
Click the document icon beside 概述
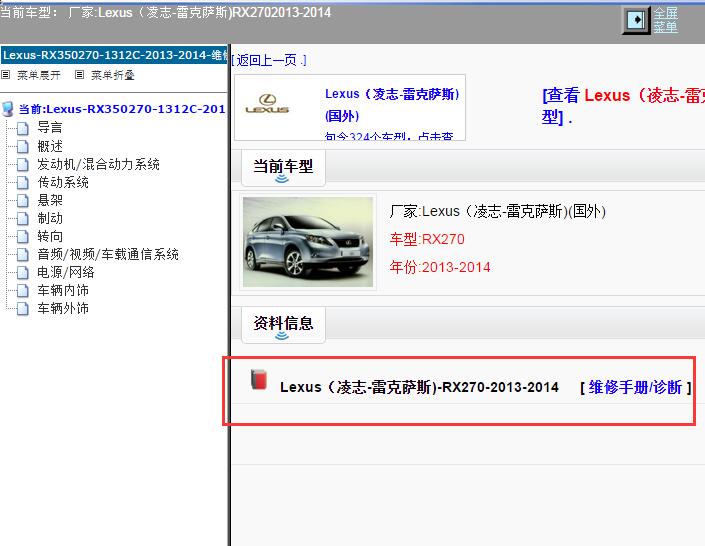22,146
